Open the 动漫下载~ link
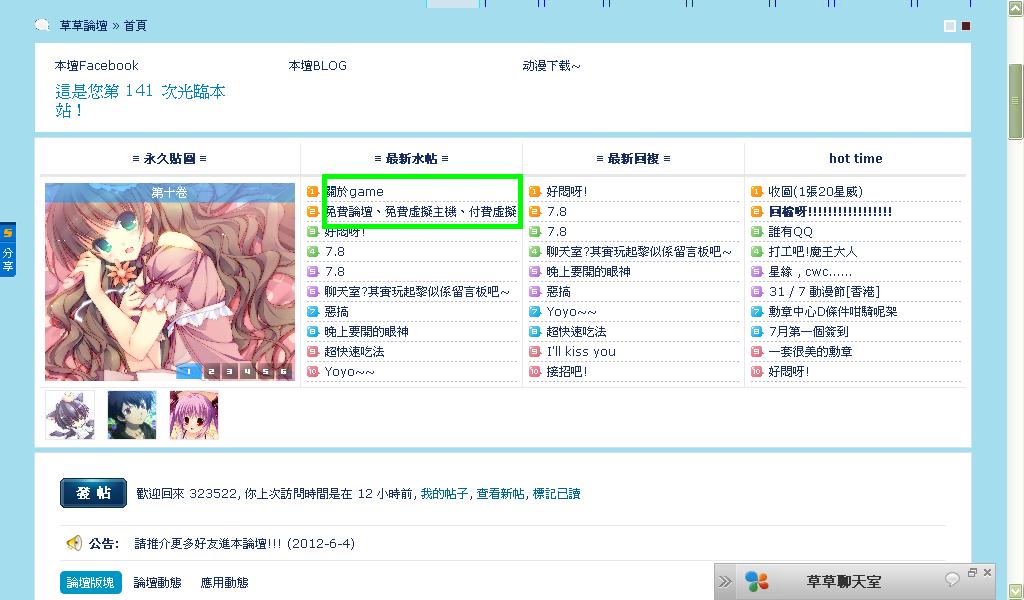 551,65
